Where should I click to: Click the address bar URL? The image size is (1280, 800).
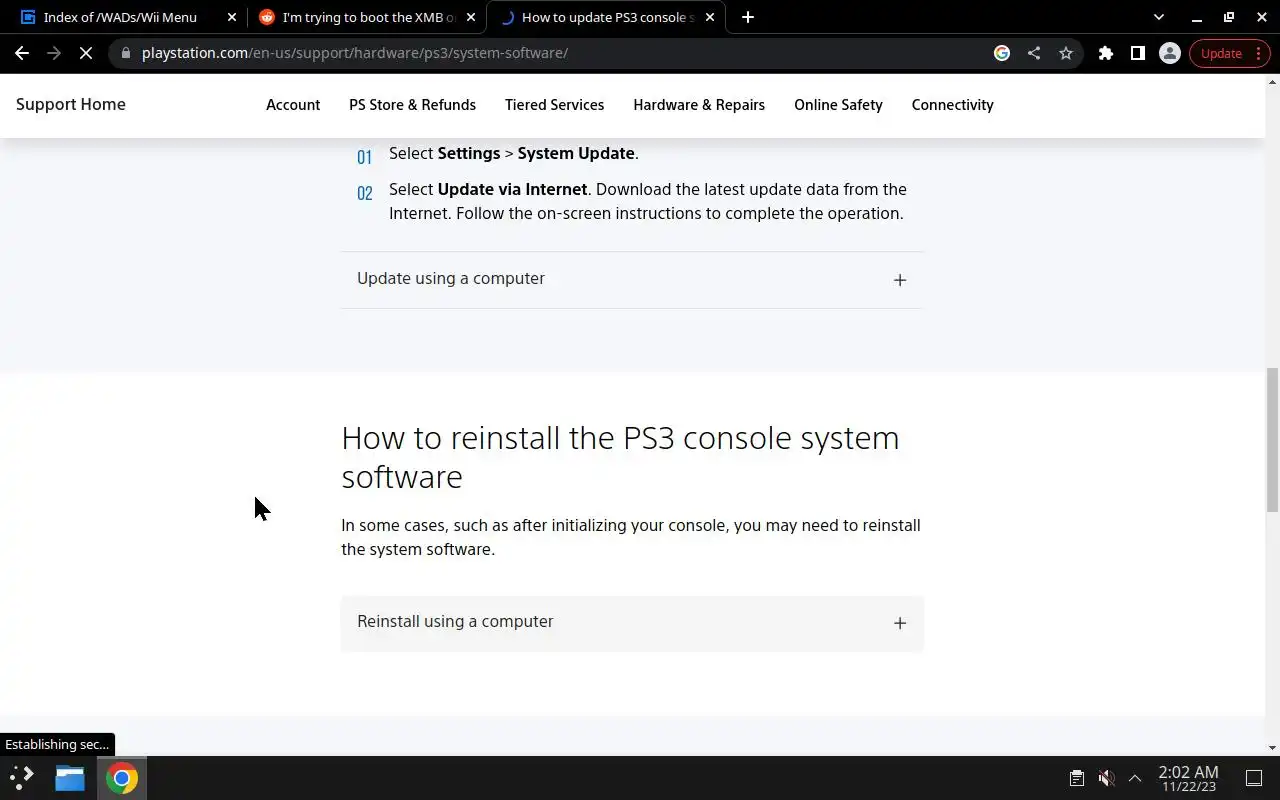355,53
